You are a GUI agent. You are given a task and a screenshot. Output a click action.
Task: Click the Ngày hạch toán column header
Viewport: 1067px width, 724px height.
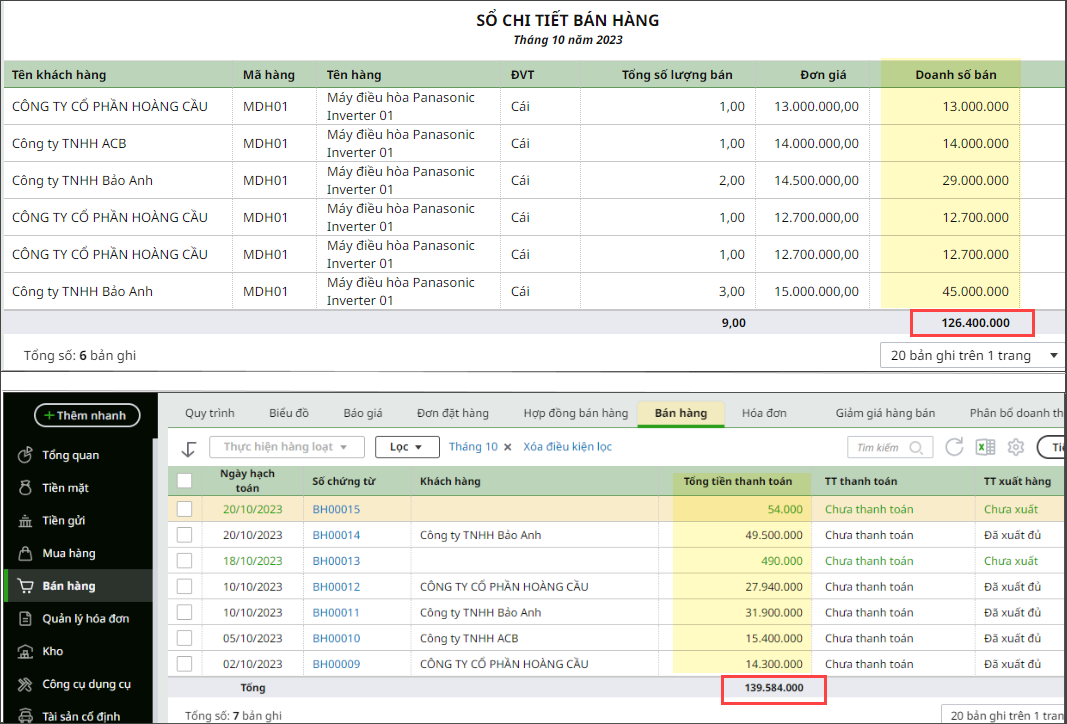248,481
